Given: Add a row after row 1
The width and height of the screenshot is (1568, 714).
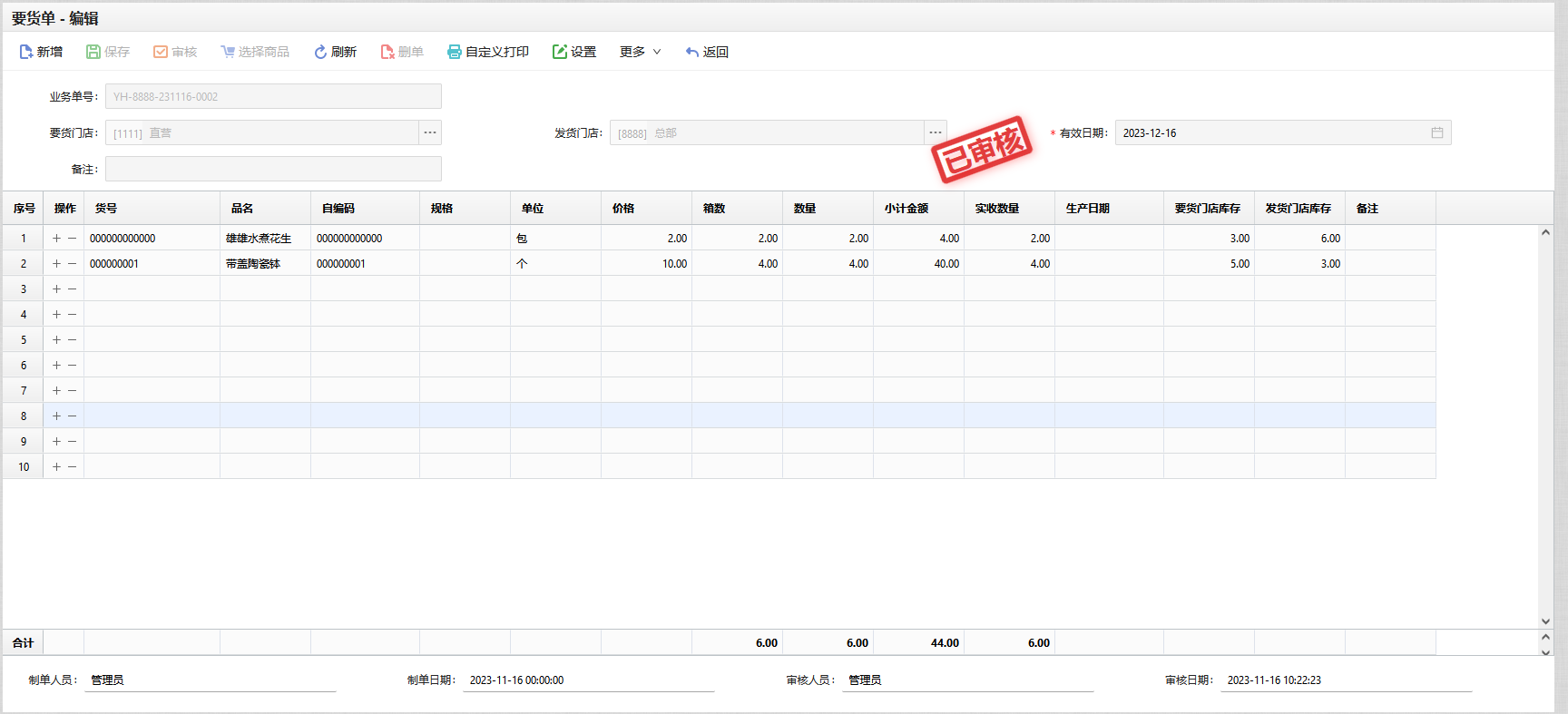Looking at the screenshot, I should pyautogui.click(x=56, y=238).
